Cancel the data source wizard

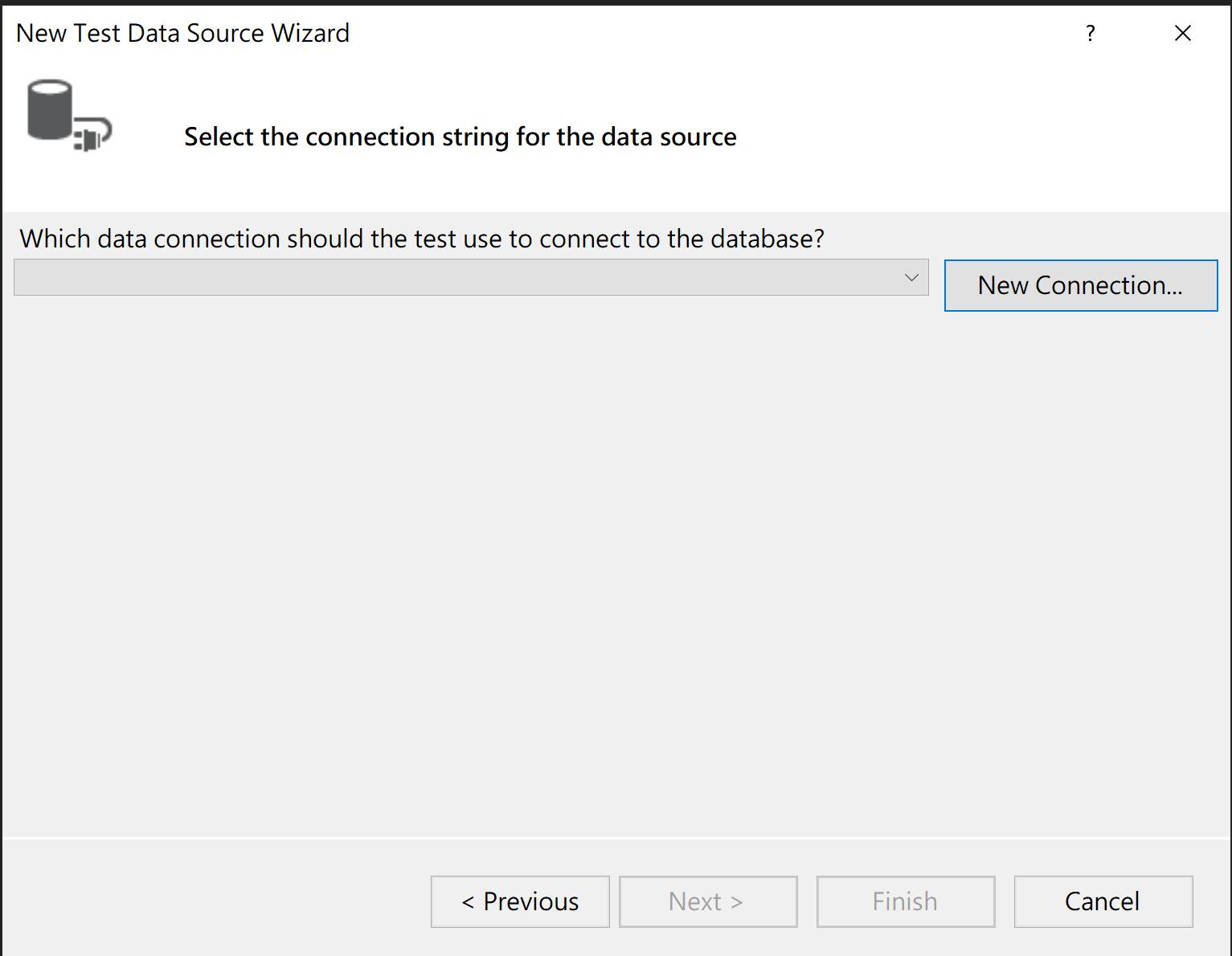pos(1103,901)
